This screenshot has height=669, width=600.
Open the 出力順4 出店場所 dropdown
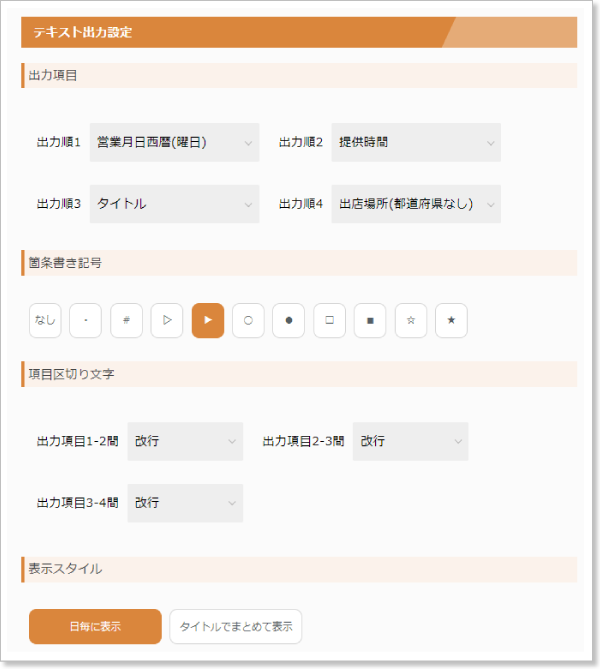coord(416,204)
